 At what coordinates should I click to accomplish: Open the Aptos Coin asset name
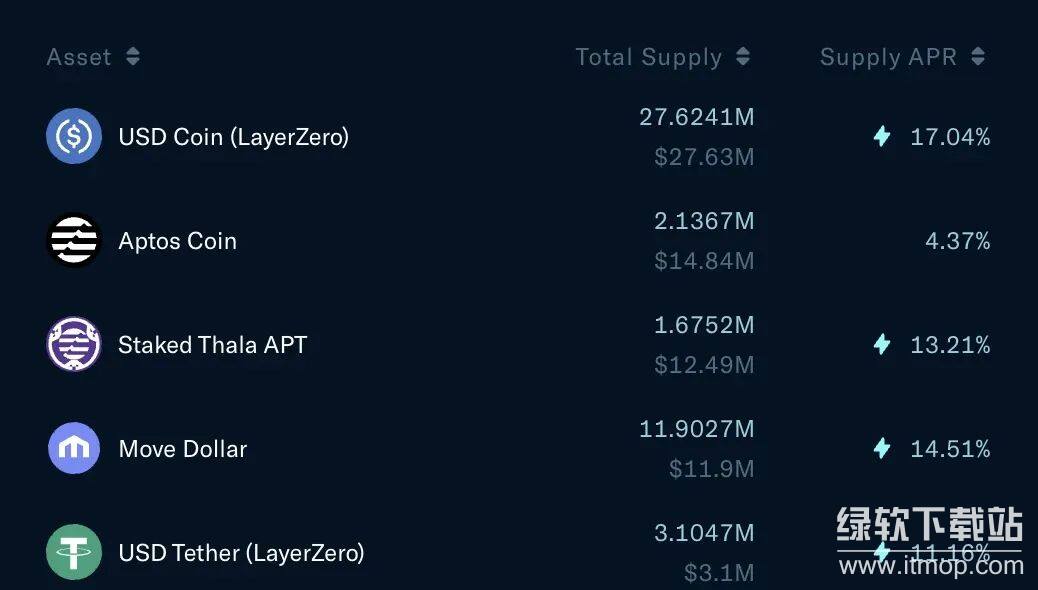[x=178, y=241]
